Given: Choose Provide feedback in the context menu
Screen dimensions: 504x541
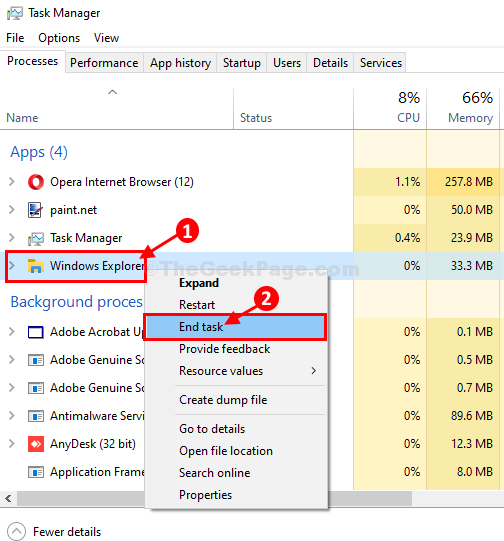Looking at the screenshot, I should (x=236, y=349).
